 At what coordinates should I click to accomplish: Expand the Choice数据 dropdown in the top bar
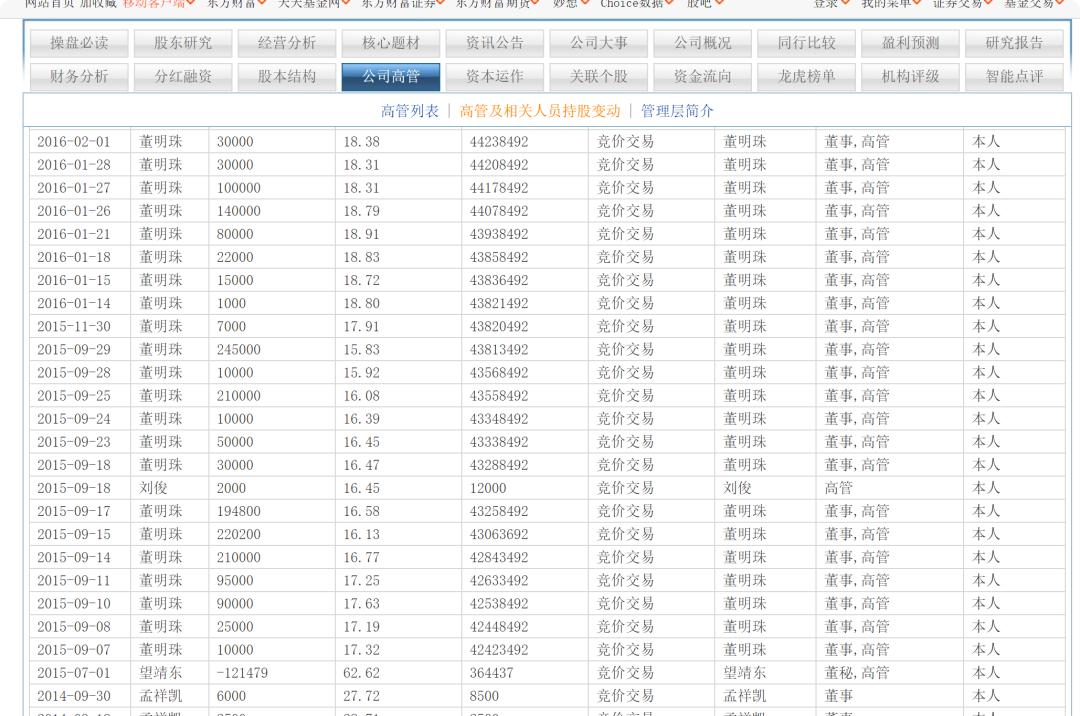(x=636, y=3)
